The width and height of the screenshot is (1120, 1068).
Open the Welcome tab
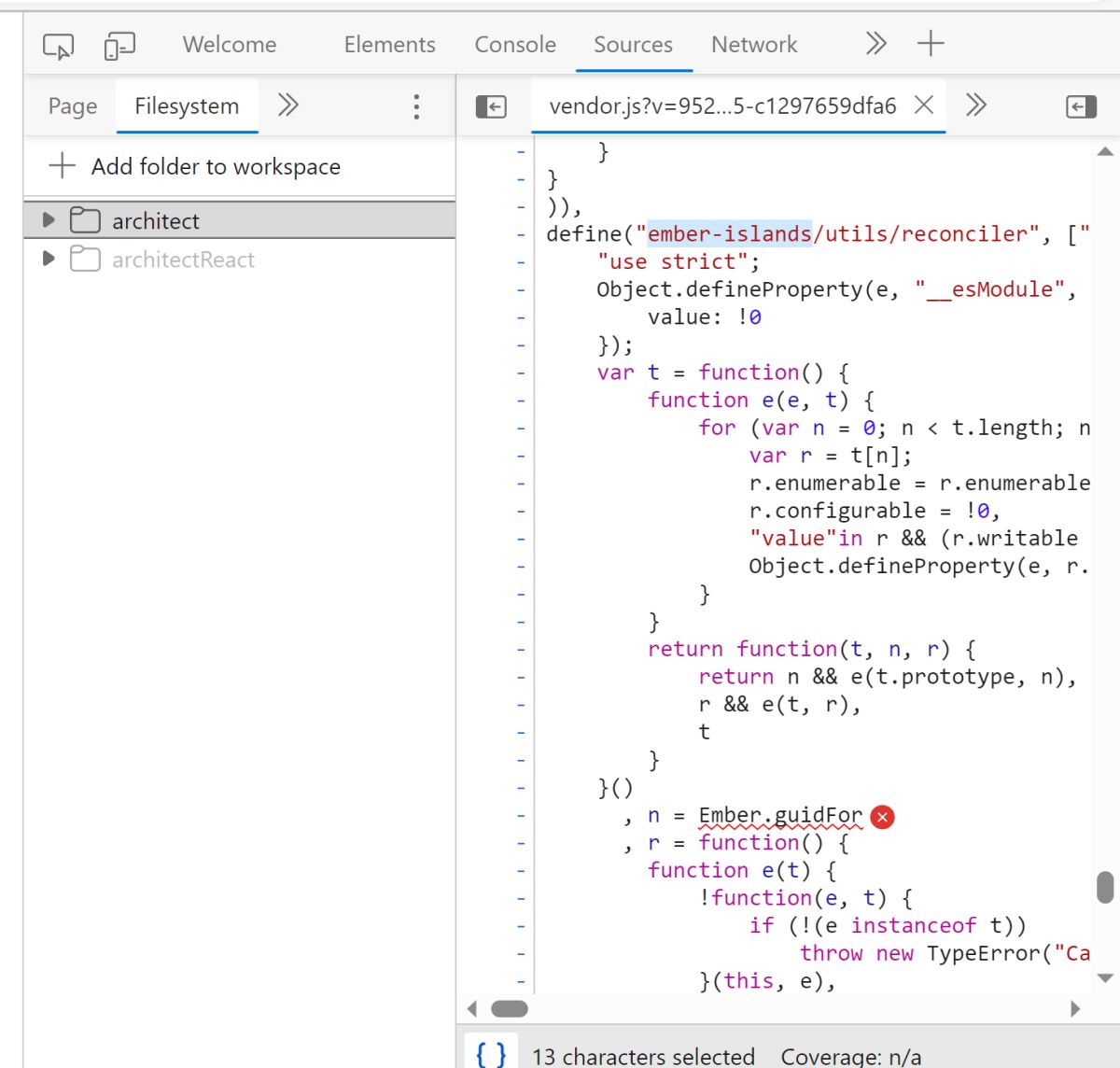(230, 45)
